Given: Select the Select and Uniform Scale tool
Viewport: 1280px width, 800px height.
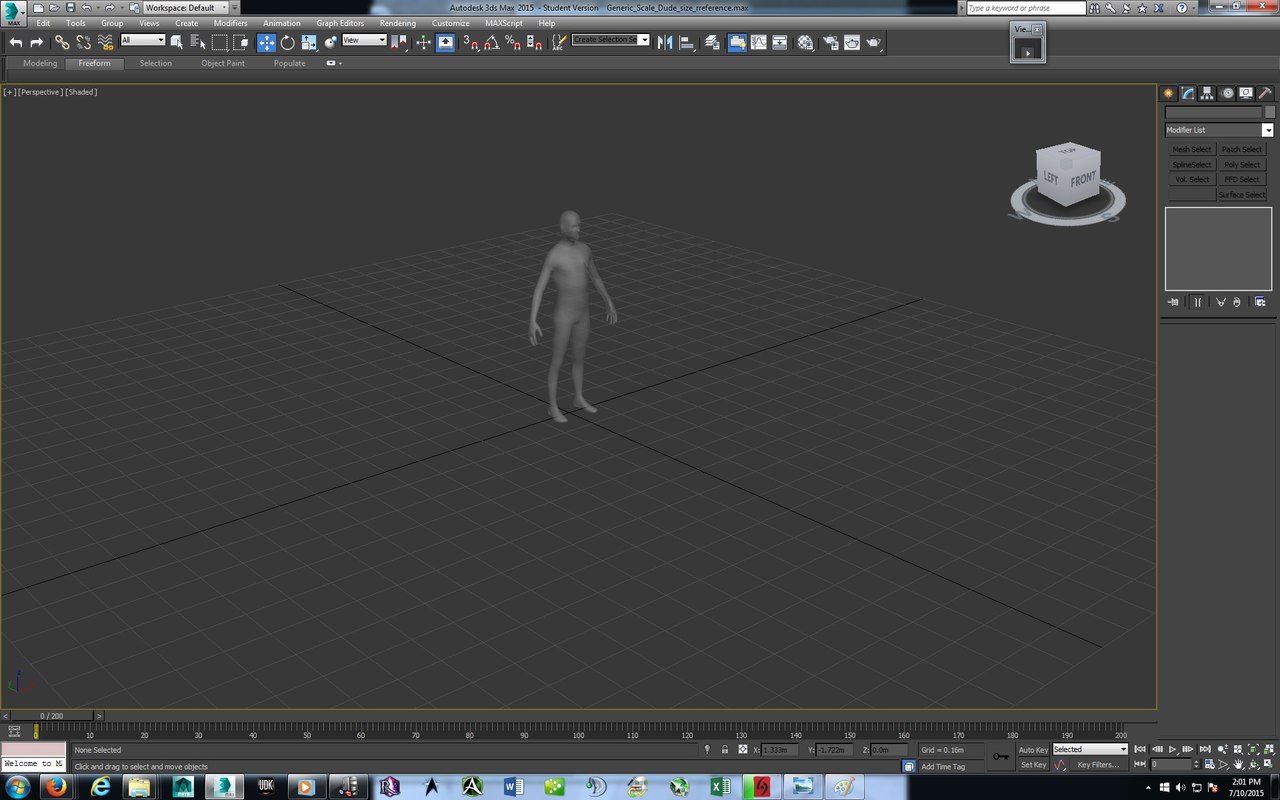Looking at the screenshot, I should [x=309, y=42].
